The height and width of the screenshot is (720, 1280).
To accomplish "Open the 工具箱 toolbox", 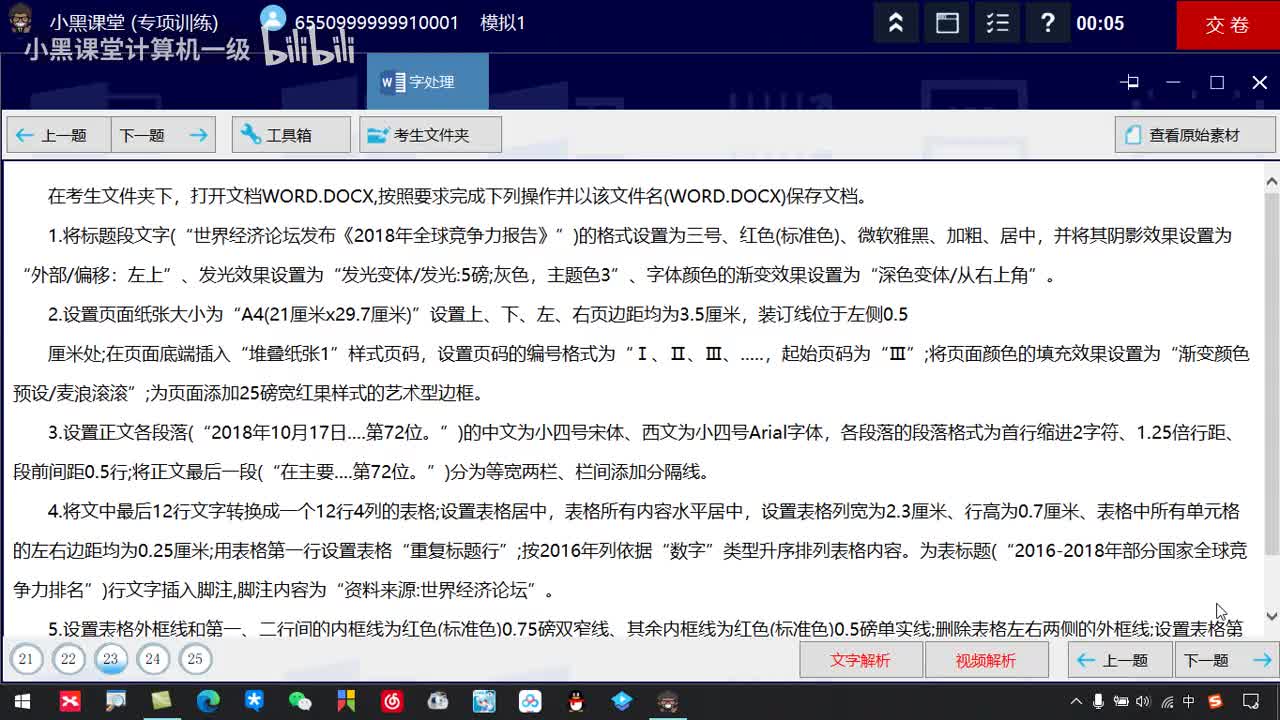I will [291, 135].
